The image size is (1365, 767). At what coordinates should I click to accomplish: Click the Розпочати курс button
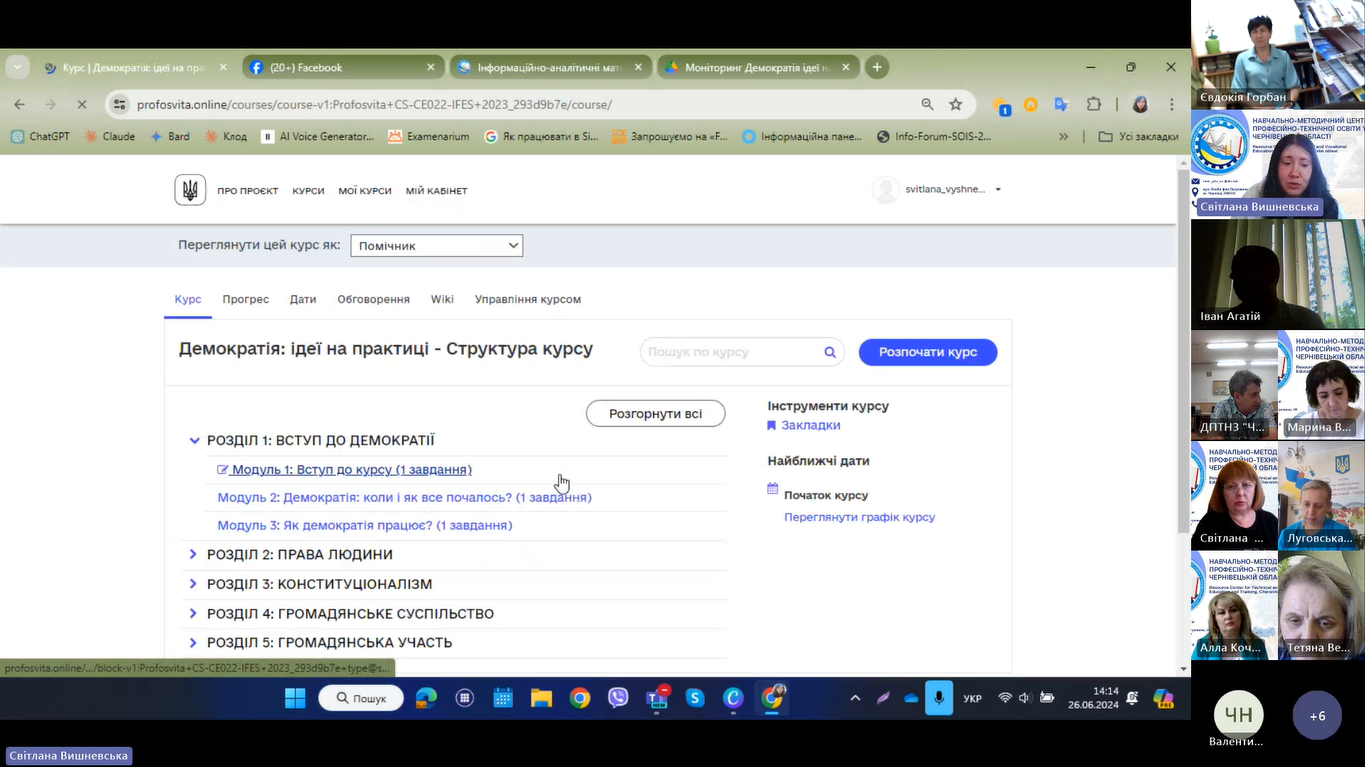927,352
